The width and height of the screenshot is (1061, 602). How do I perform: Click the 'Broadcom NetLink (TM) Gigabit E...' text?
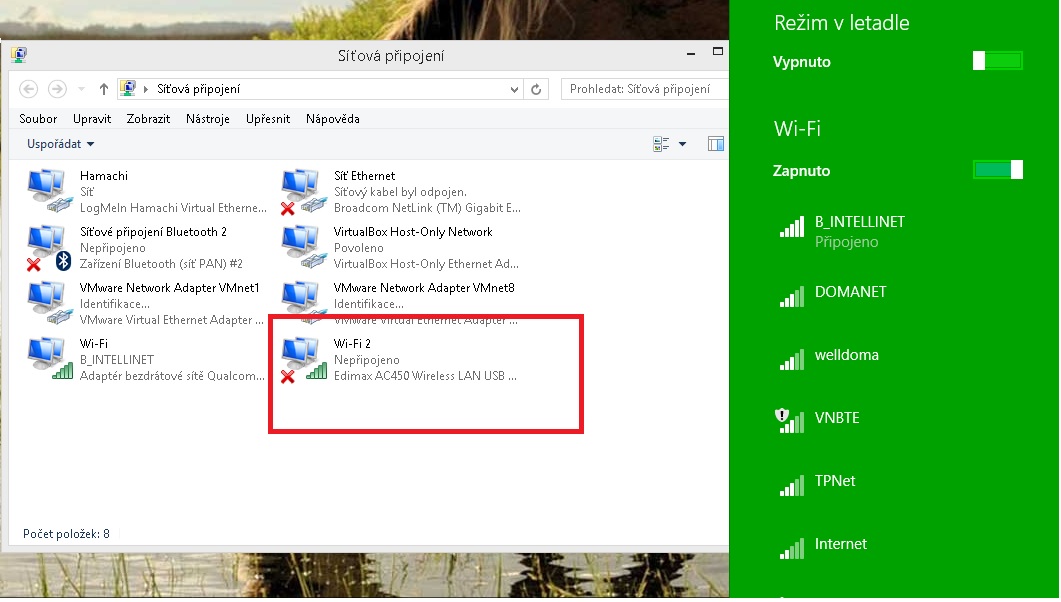click(x=427, y=208)
